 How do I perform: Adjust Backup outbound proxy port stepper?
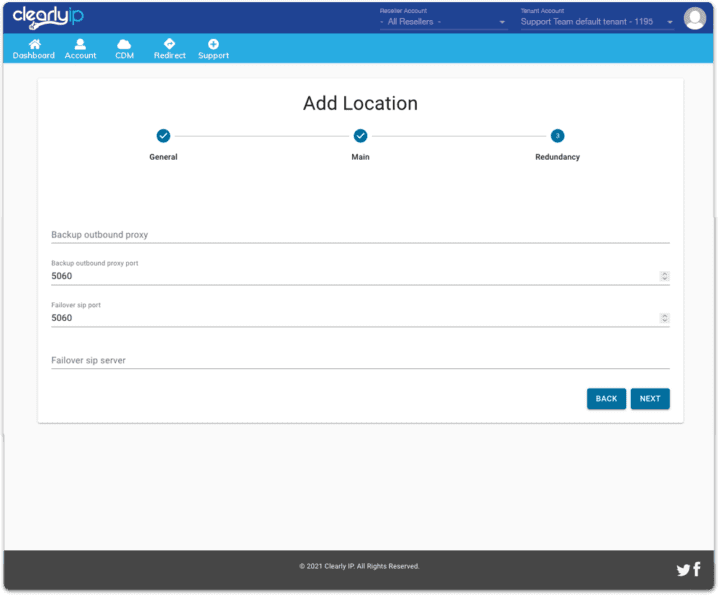pos(664,276)
